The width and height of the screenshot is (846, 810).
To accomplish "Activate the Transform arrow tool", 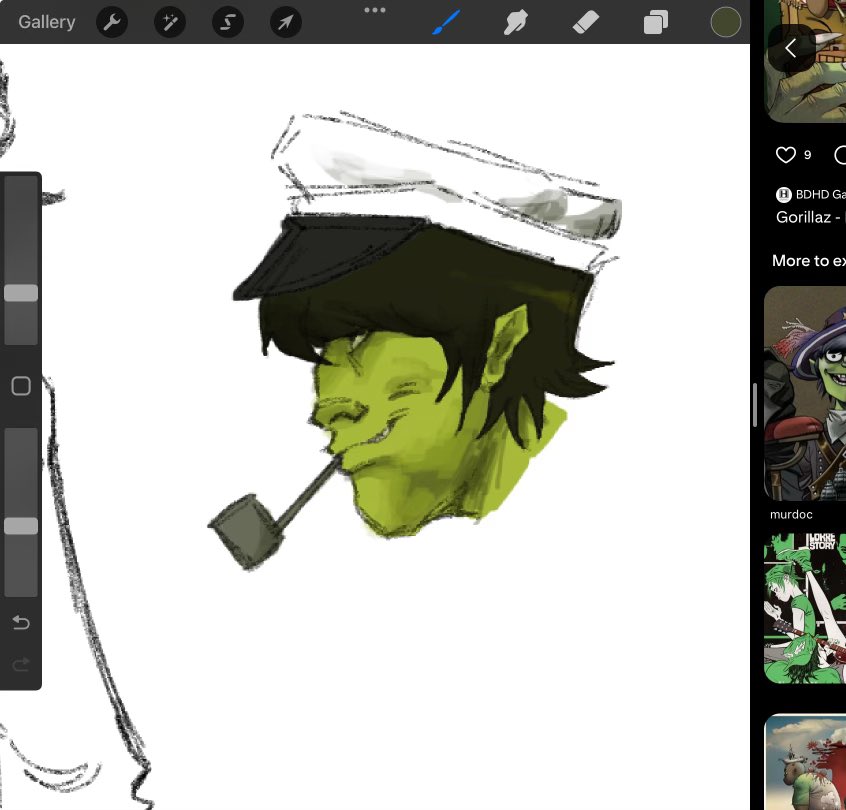I will (x=285, y=22).
